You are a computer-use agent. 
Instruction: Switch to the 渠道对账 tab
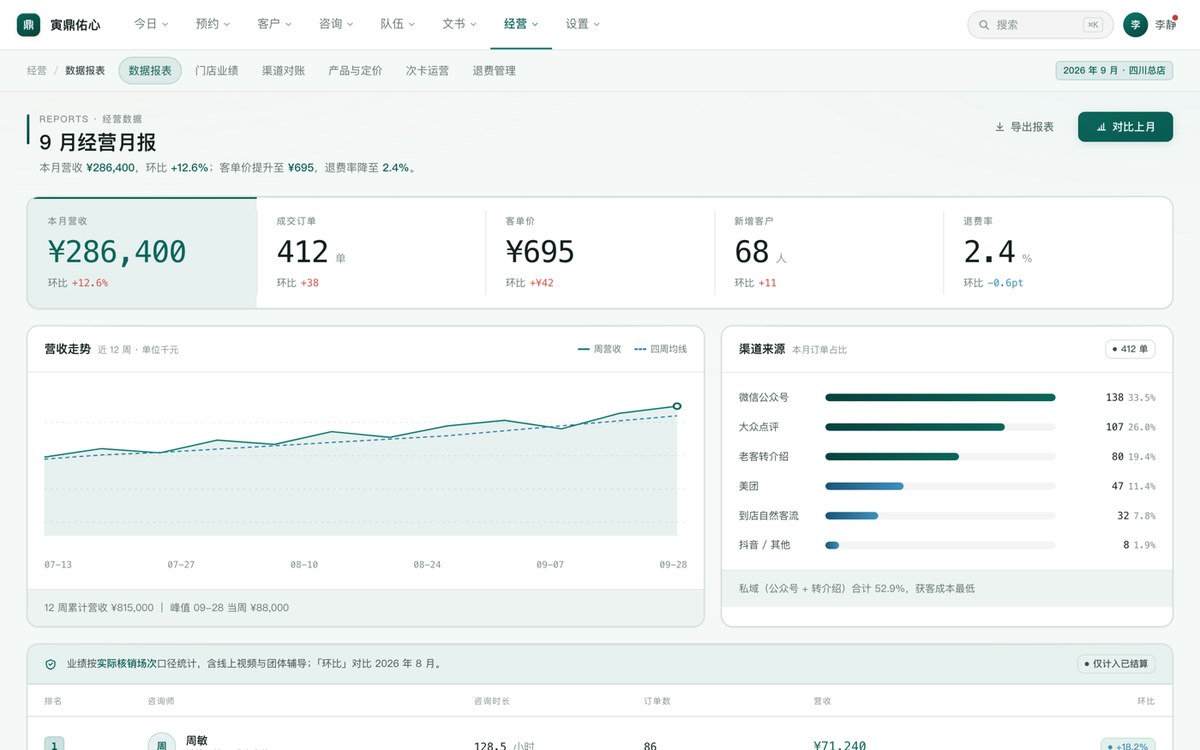click(283, 71)
